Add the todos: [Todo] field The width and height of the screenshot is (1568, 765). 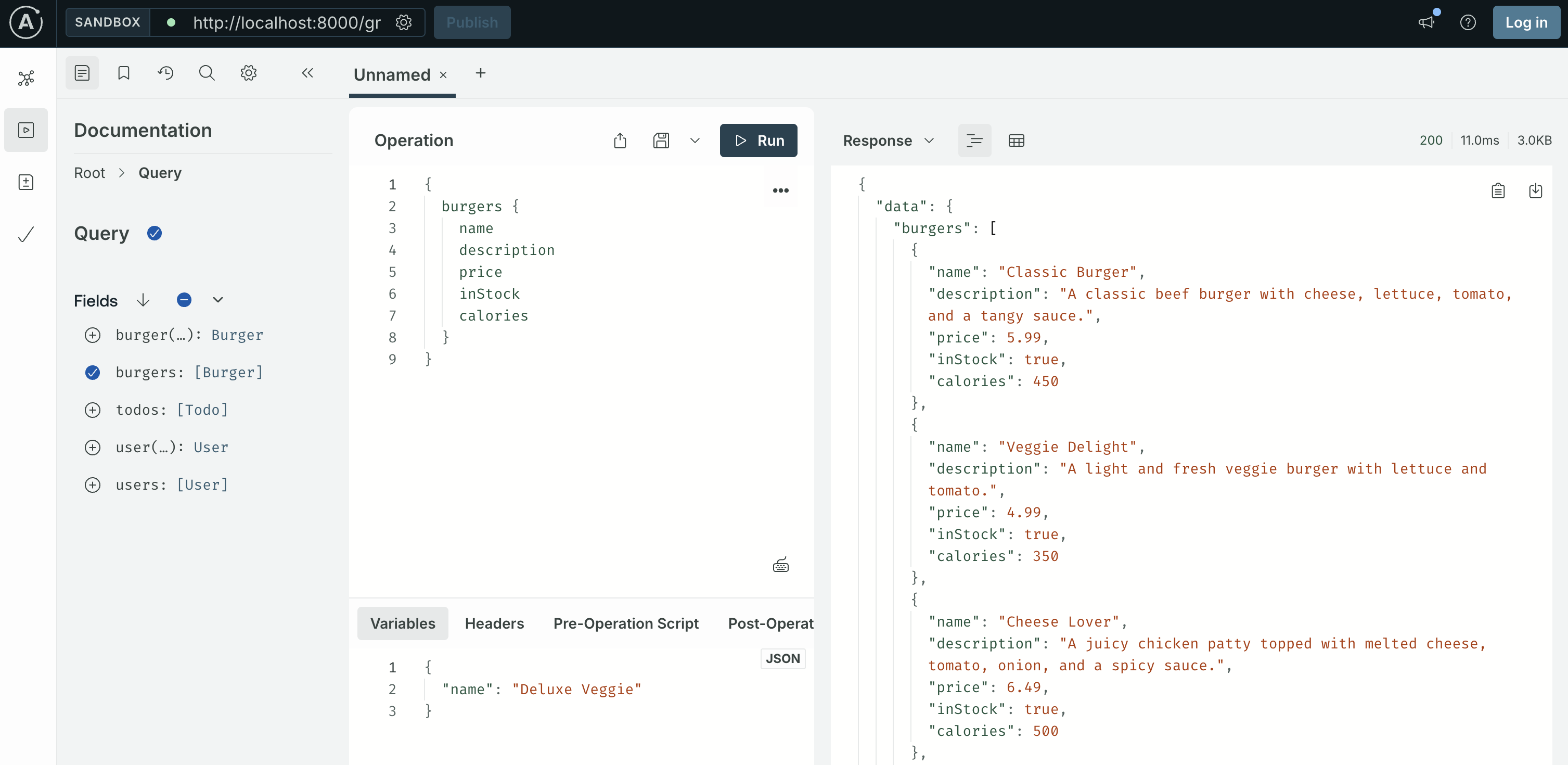click(93, 410)
